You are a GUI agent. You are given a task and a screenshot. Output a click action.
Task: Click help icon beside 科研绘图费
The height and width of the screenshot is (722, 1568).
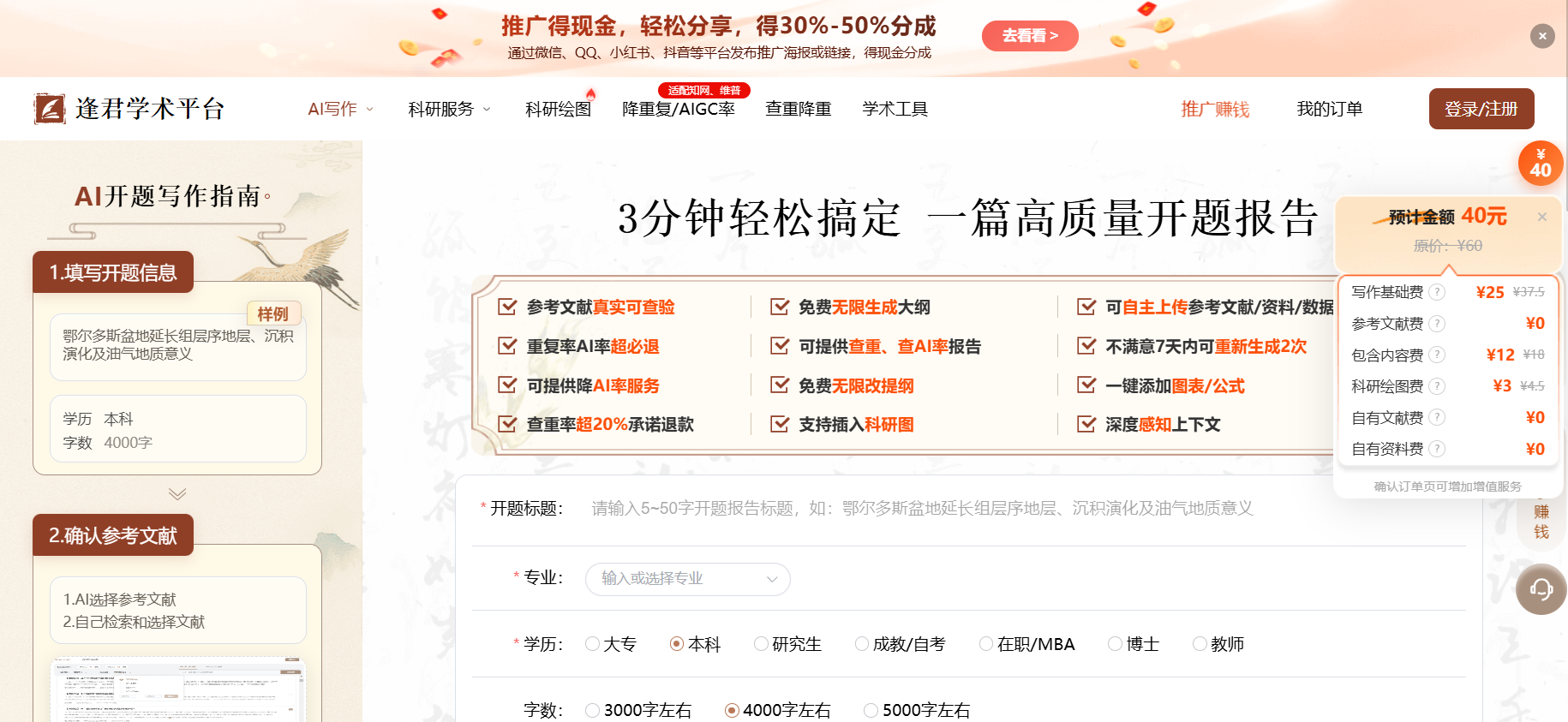[1438, 386]
